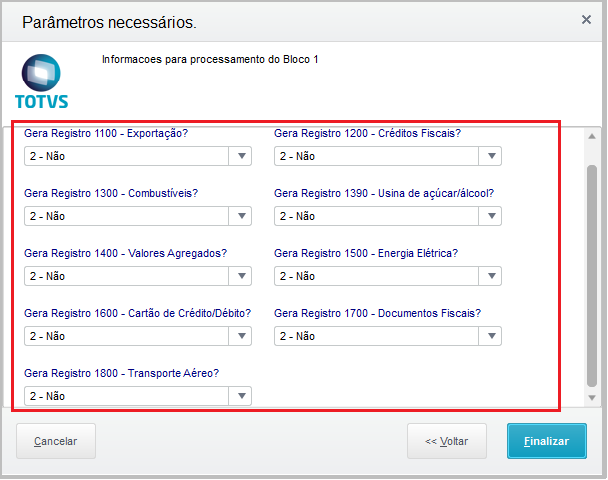608x480 pixels.
Task: Open the Registro 1800 Transporte Aéreo dropdown
Action: pos(241,396)
